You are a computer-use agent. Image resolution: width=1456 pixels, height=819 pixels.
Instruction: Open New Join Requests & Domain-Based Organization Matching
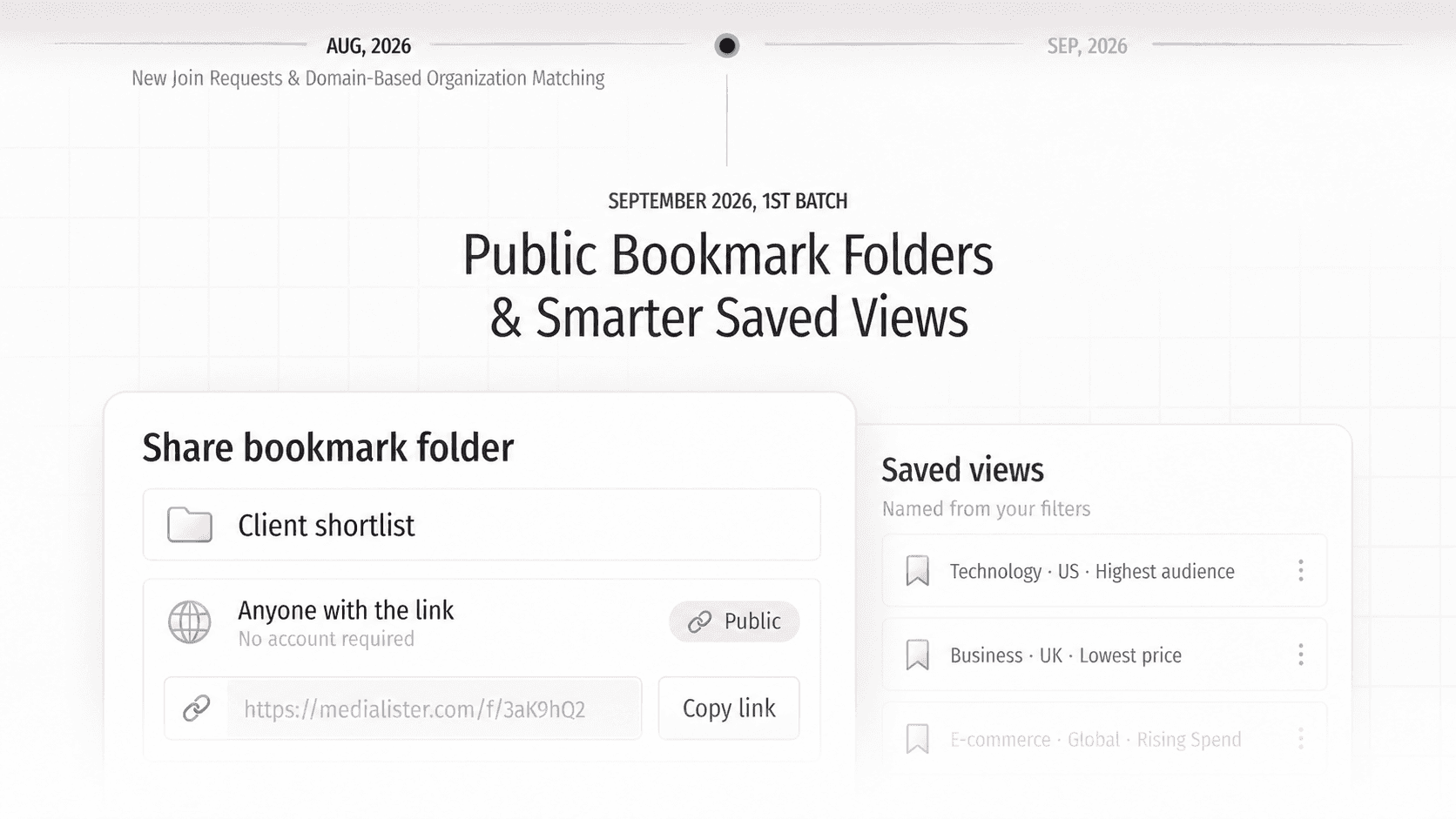[x=368, y=78]
